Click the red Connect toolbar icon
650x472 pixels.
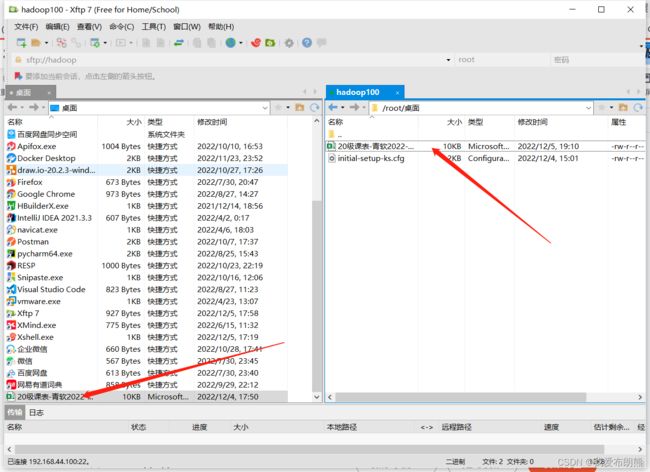61,43
